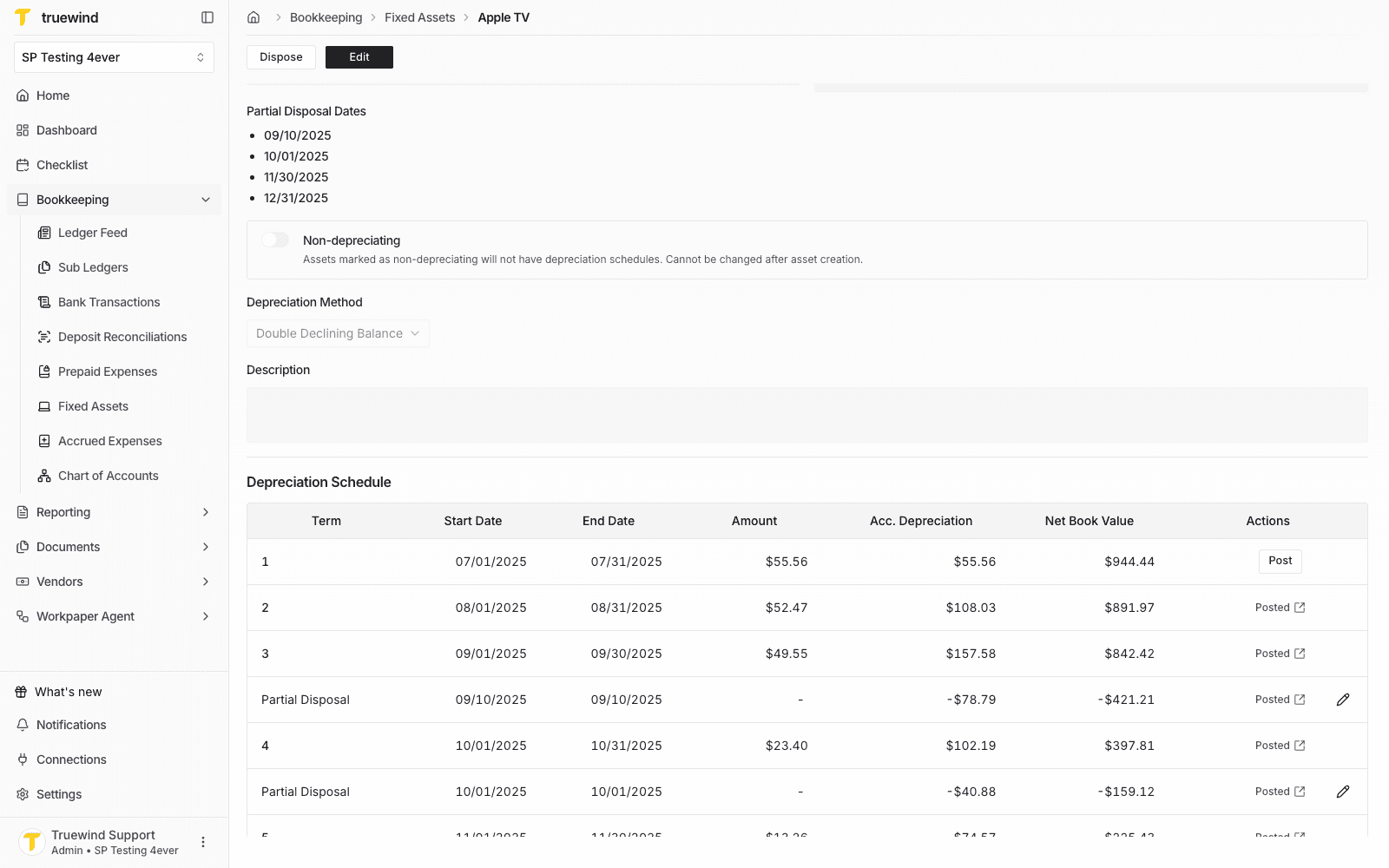This screenshot has height=868, width=1389.
Task: Expand the Vendors section chevron
Action: tap(206, 582)
